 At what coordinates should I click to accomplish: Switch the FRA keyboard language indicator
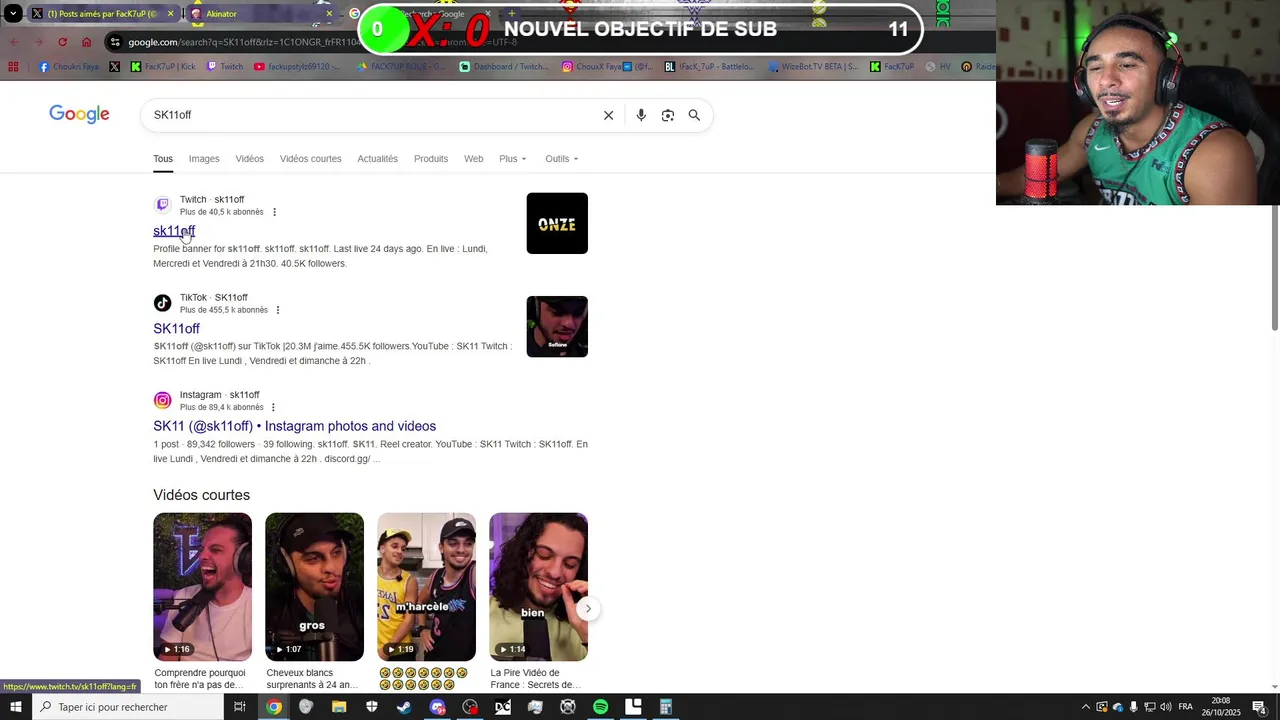click(1186, 707)
